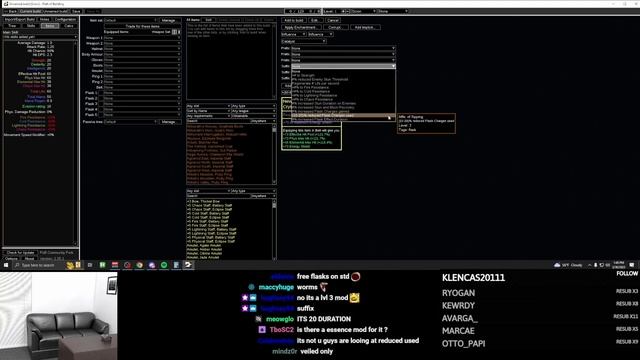Toggle the Flask 2 active checkbox
The image size is (640, 360).
[101, 98]
